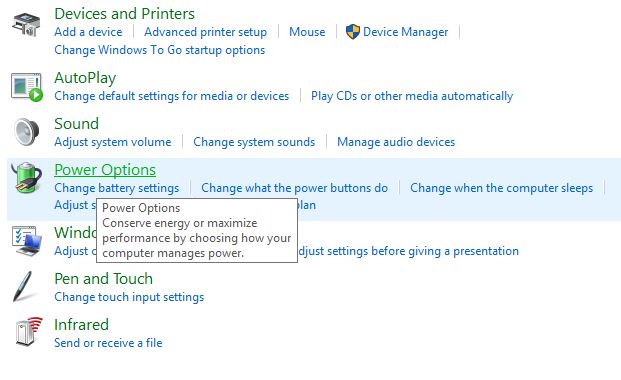The height and width of the screenshot is (380, 621).
Task: Open Add a device link
Action: click(88, 32)
